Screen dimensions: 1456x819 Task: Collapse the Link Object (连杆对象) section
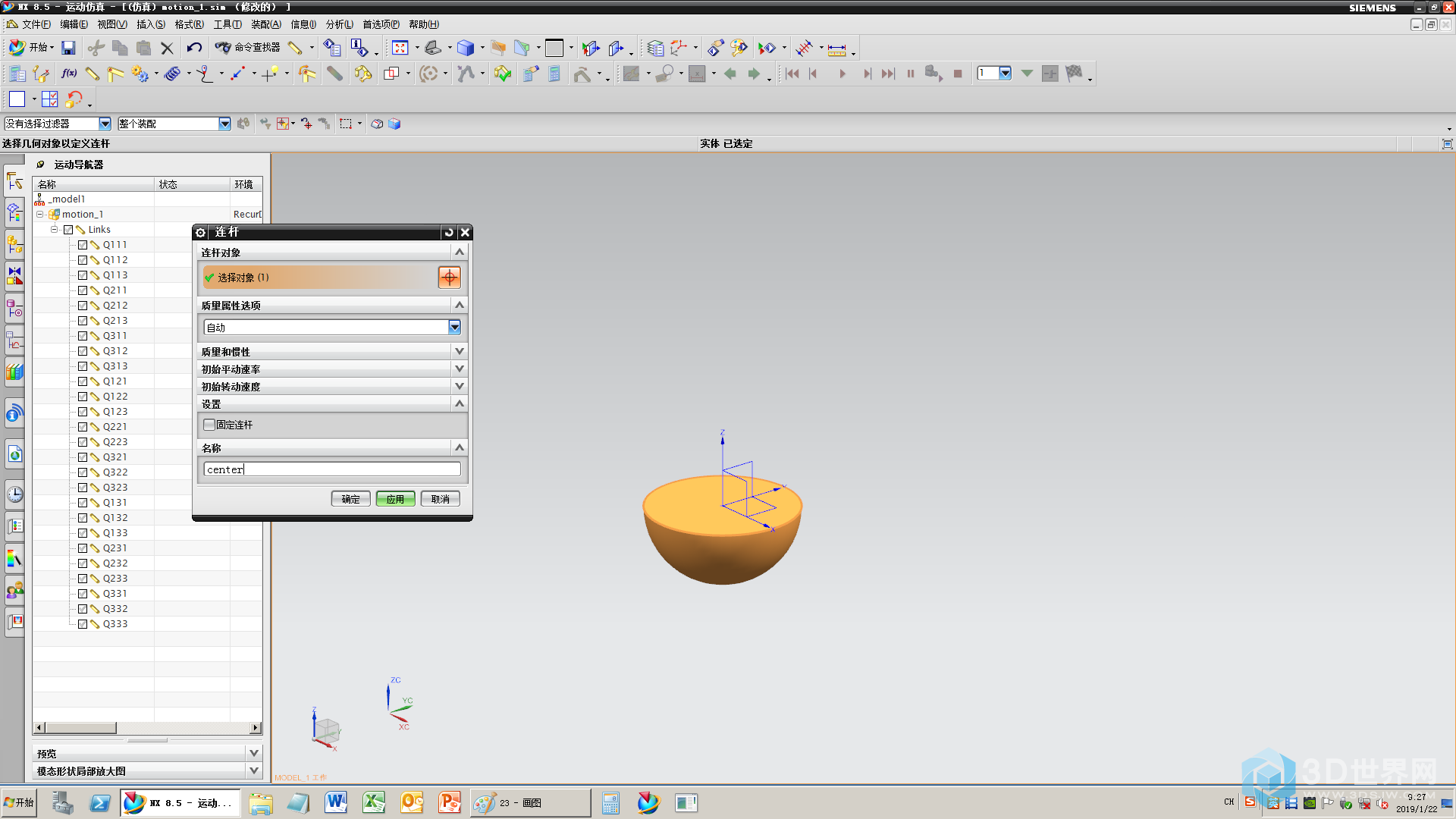(332, 252)
